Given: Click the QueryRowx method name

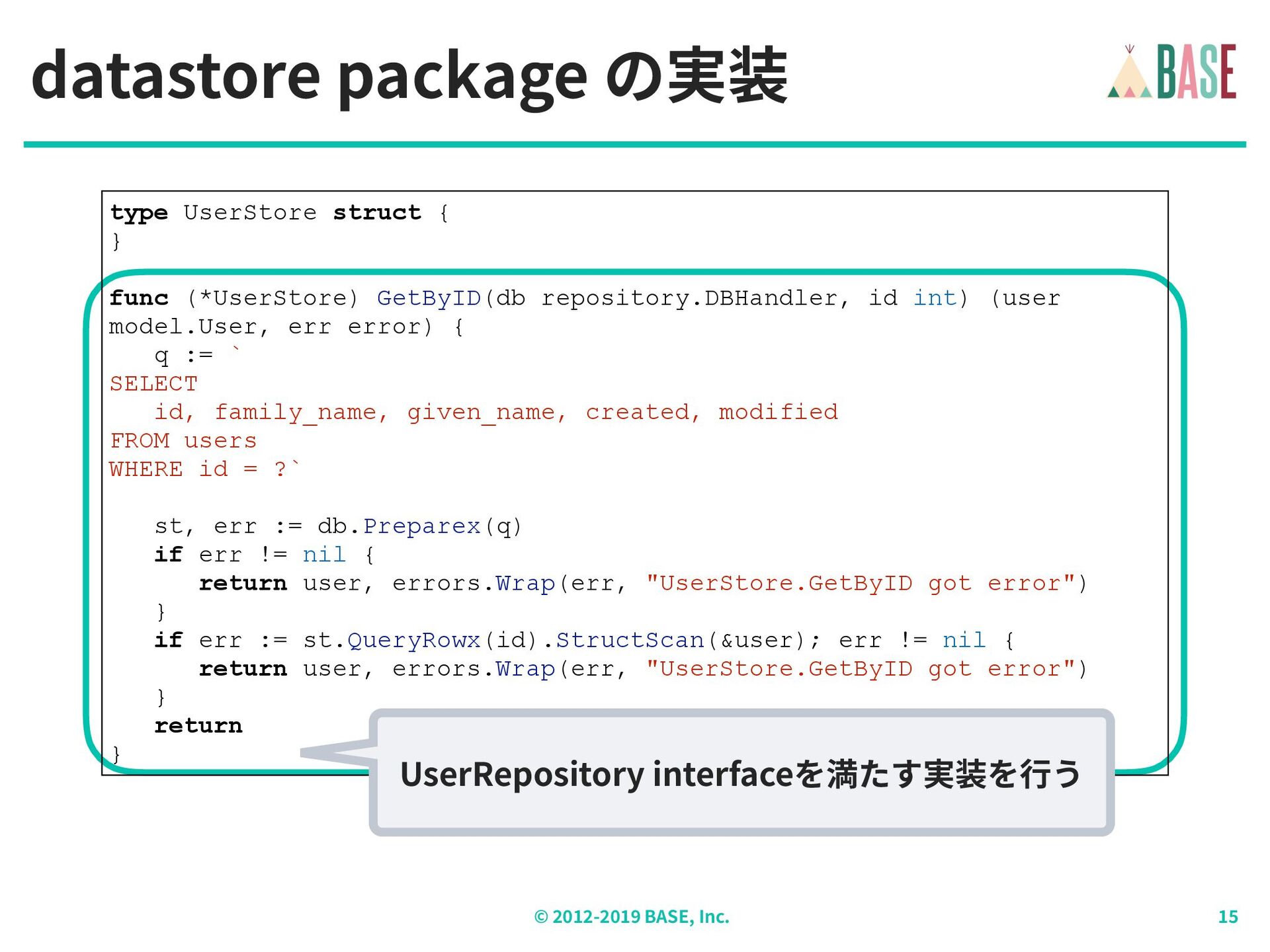Looking at the screenshot, I should (413, 640).
